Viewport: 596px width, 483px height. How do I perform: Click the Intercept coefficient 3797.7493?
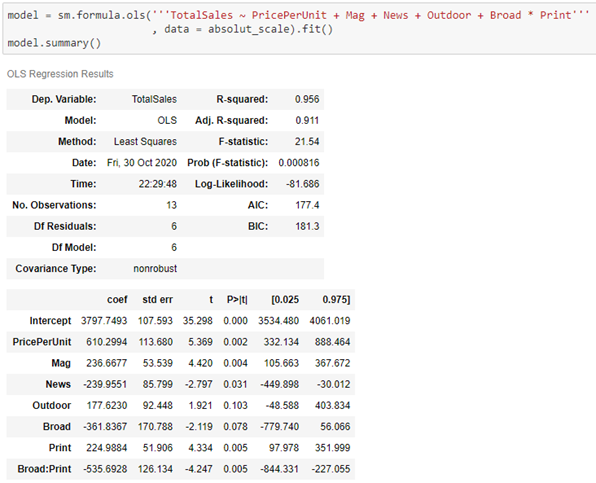click(104, 321)
